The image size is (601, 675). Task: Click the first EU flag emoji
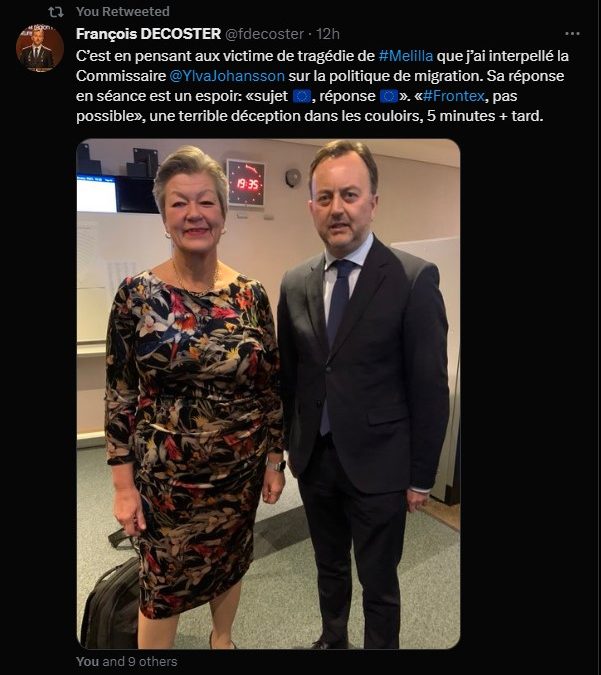click(x=302, y=96)
